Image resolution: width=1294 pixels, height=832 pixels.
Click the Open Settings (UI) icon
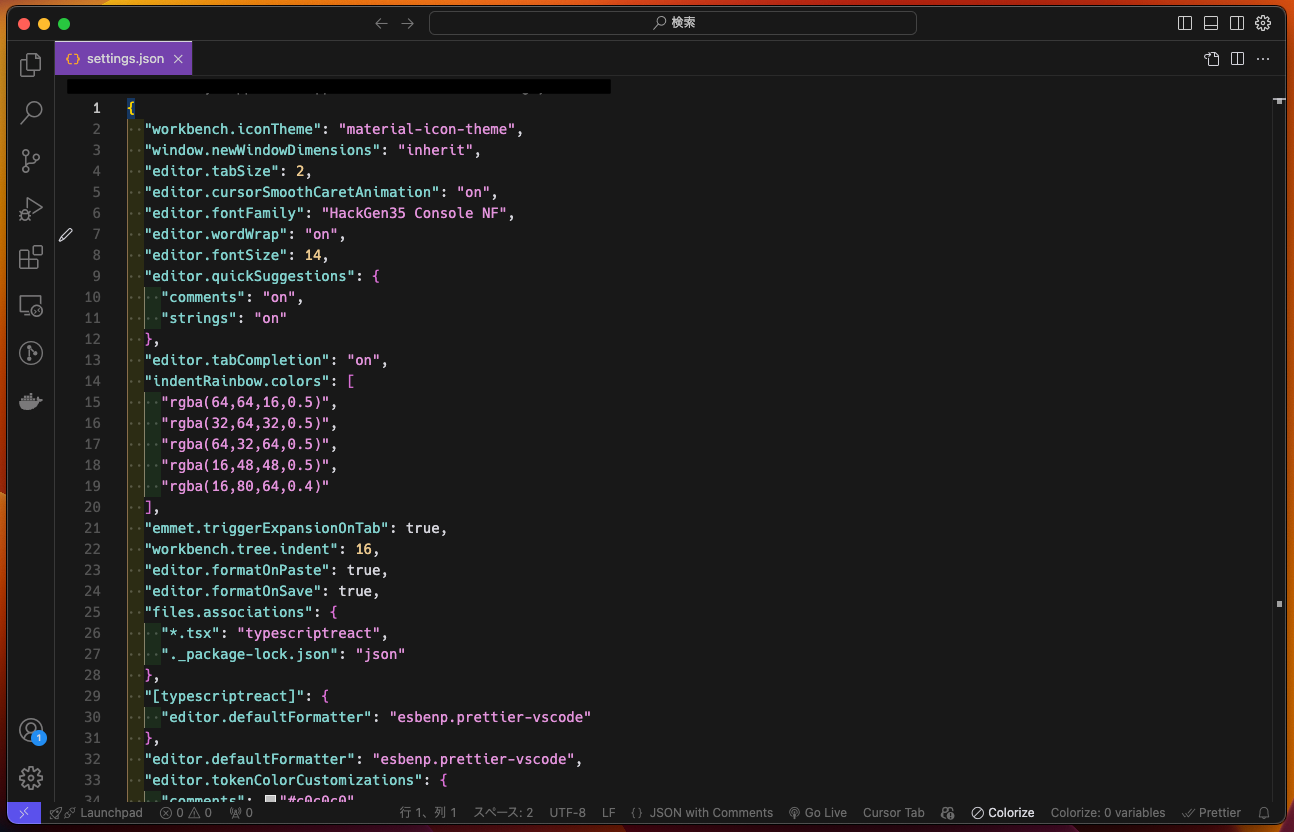(1211, 59)
